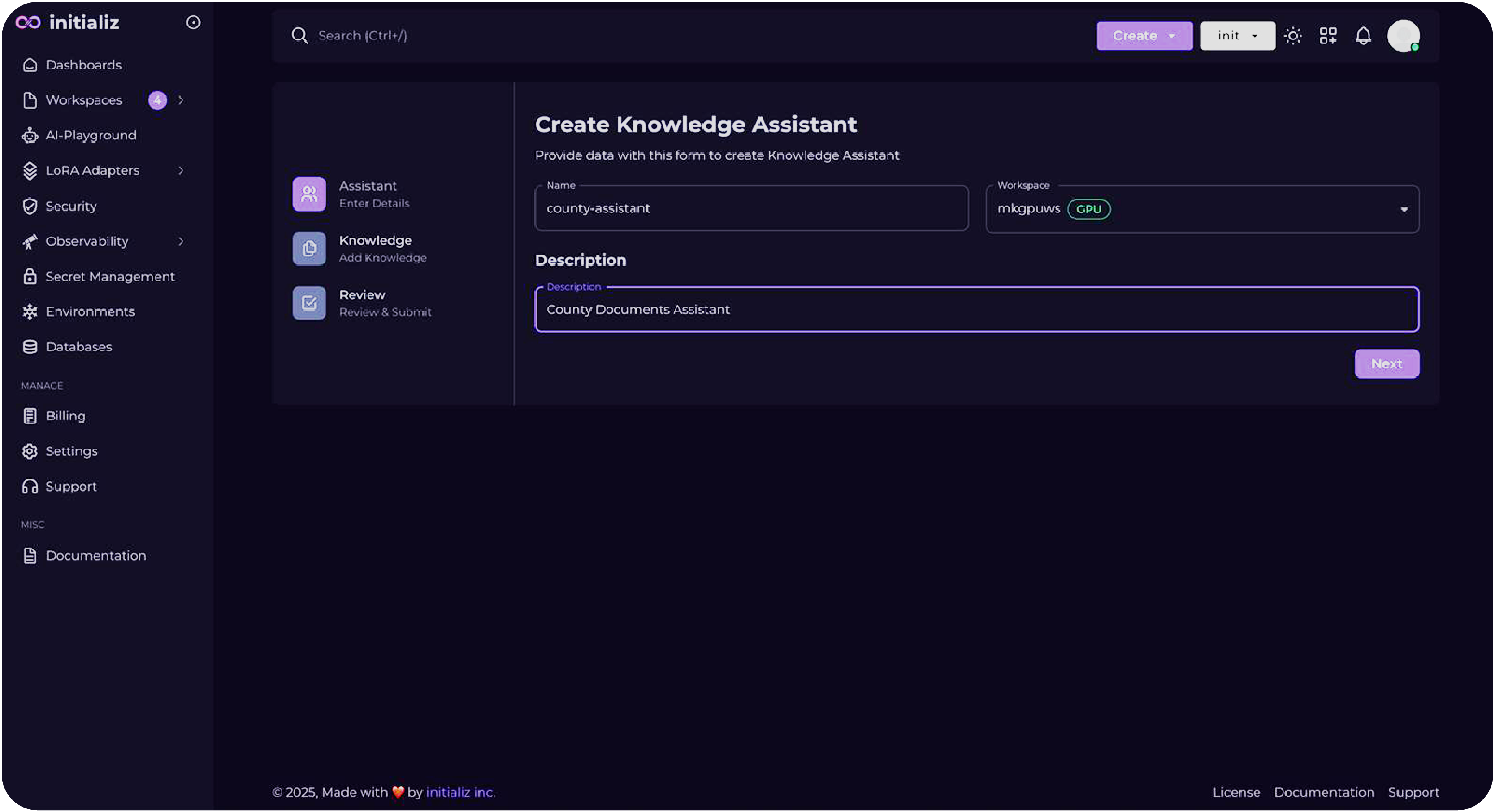
Task: Open the Security sidebar item
Action: 71,206
